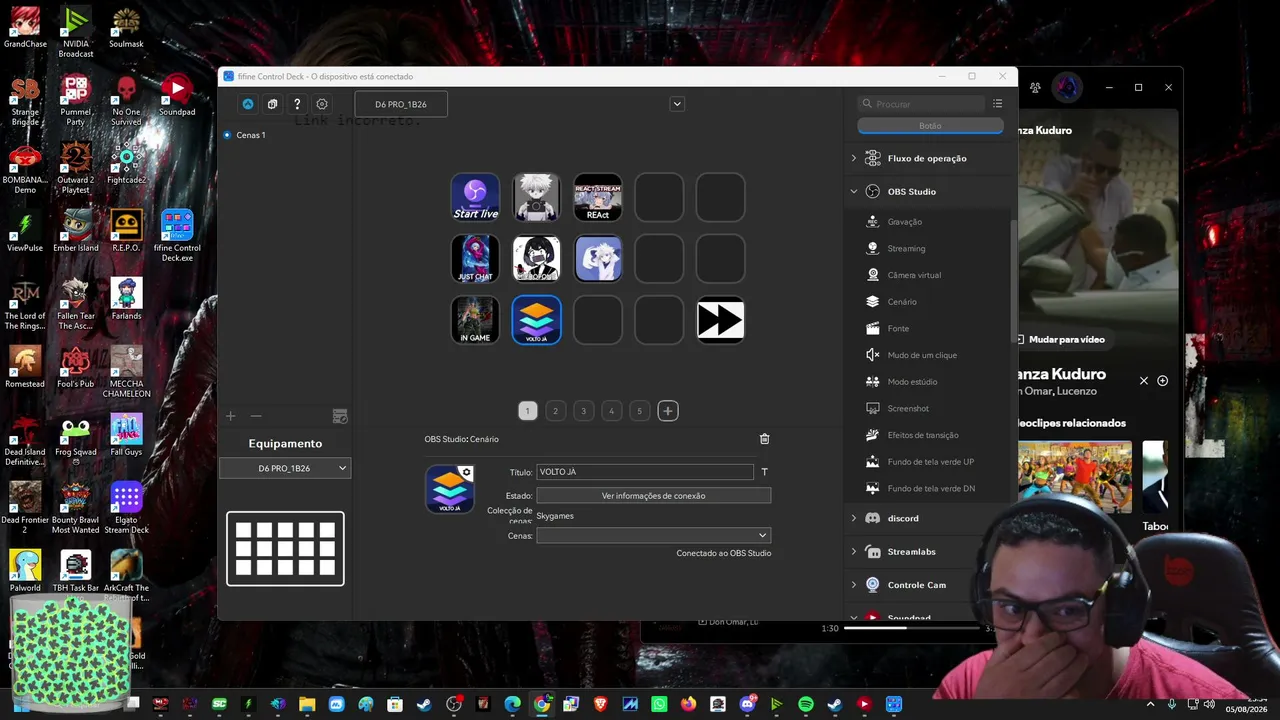Open Steam from the taskbar
1280x720 pixels.
pos(425,704)
